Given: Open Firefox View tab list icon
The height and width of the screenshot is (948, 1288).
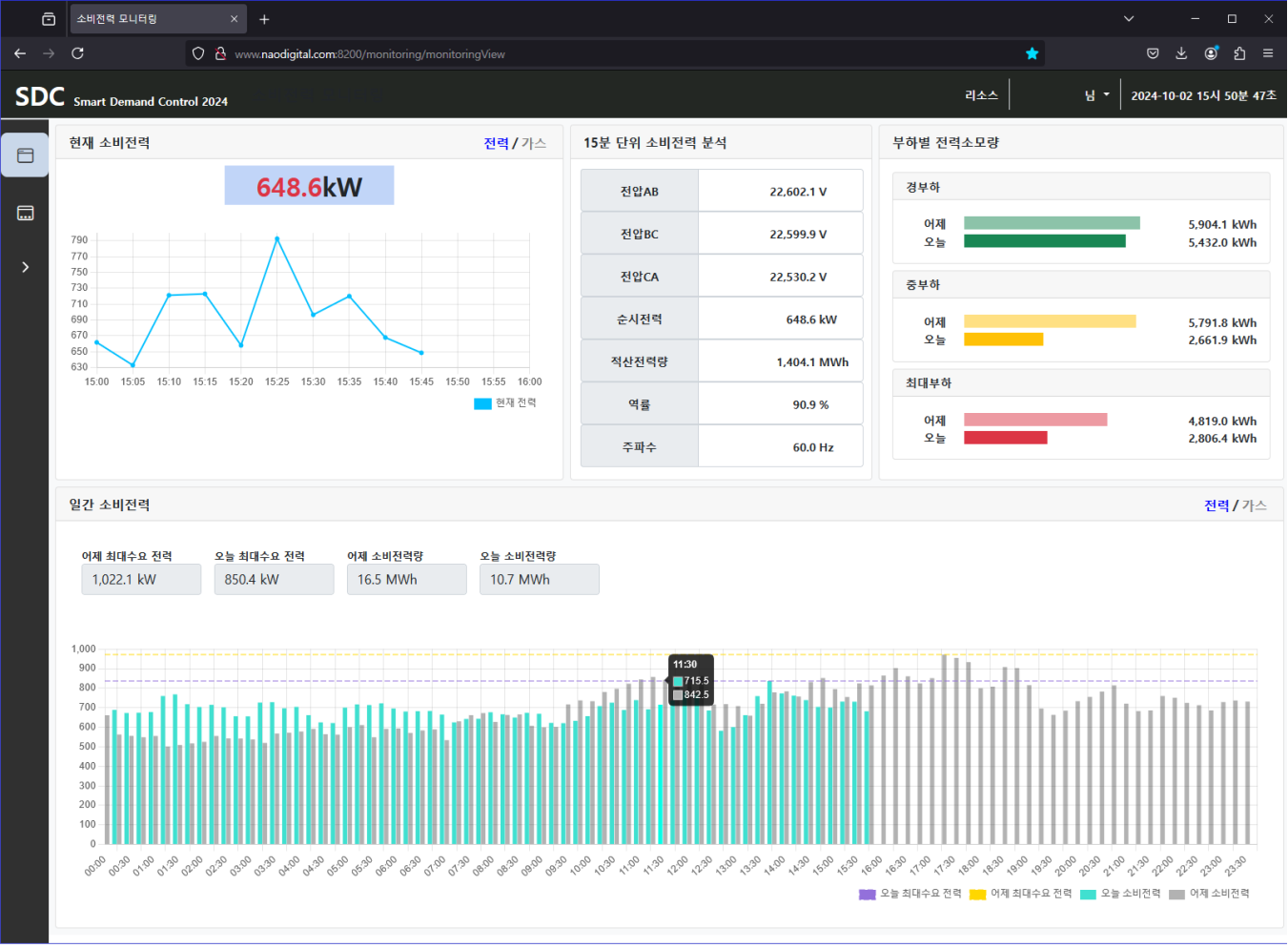Looking at the screenshot, I should (x=49, y=19).
